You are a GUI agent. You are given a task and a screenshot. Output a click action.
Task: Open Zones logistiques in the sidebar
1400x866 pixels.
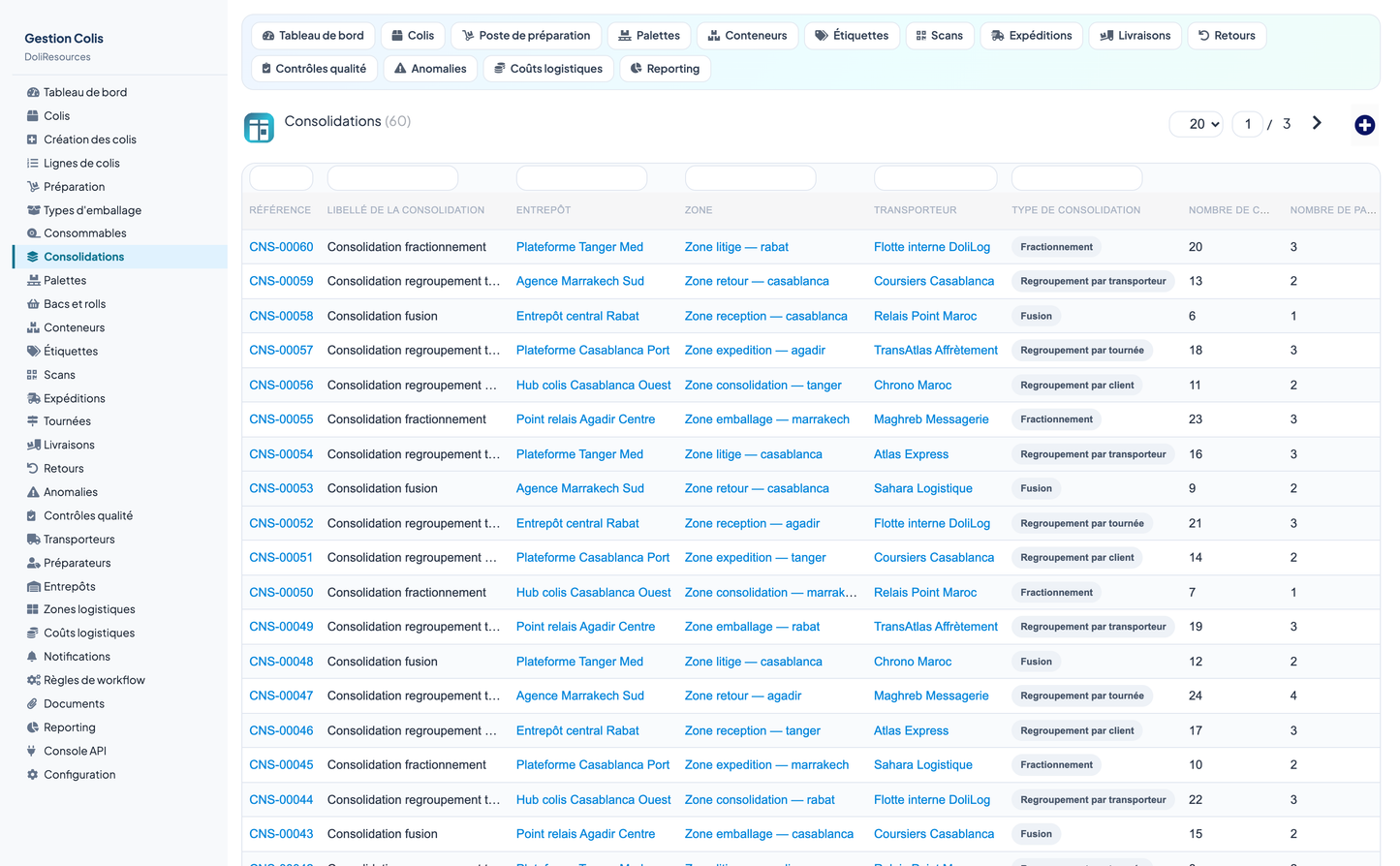[89, 610]
